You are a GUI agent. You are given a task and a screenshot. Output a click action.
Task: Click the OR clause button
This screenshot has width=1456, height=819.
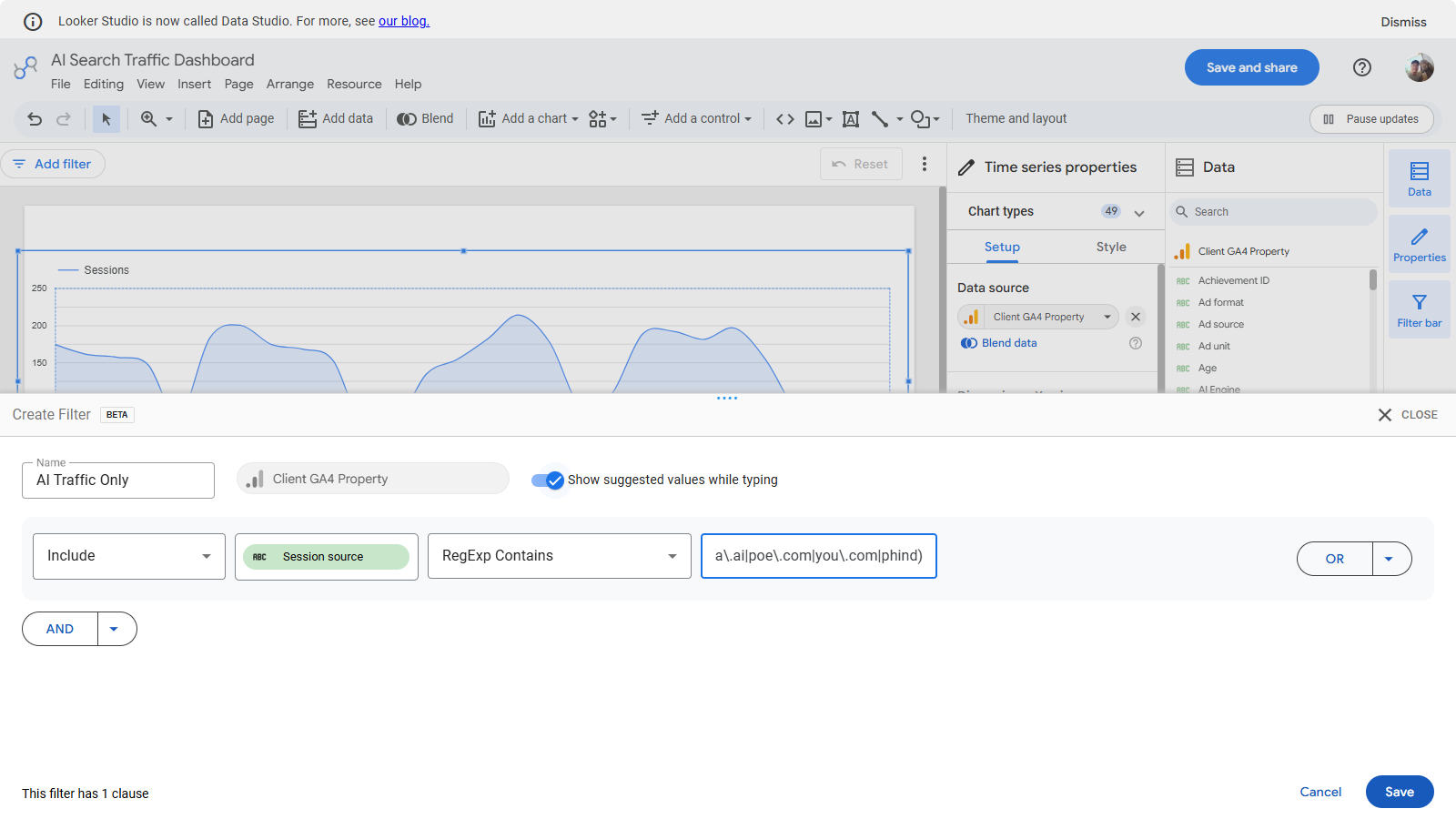(x=1335, y=559)
